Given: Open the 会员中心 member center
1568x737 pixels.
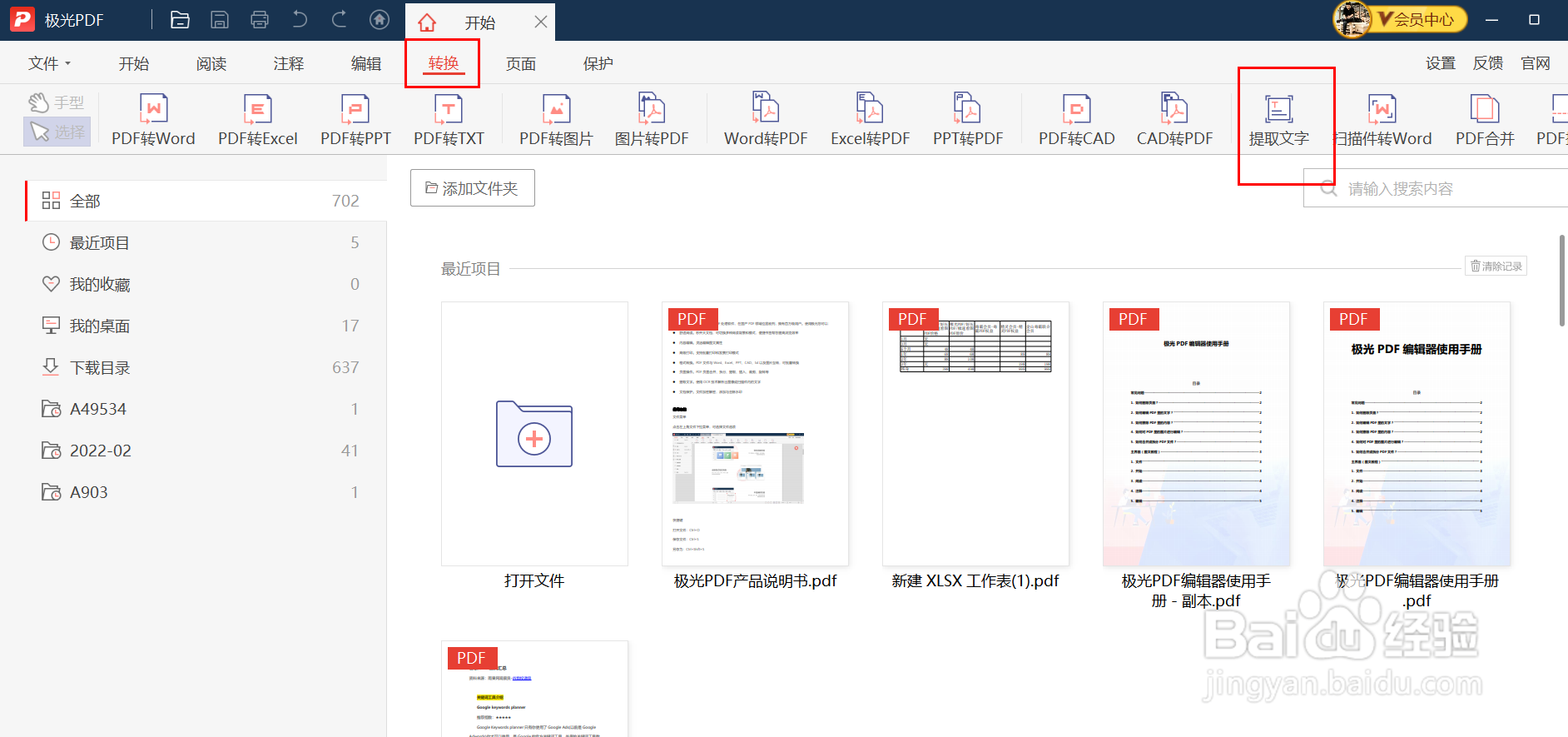Looking at the screenshot, I should [x=1402, y=19].
